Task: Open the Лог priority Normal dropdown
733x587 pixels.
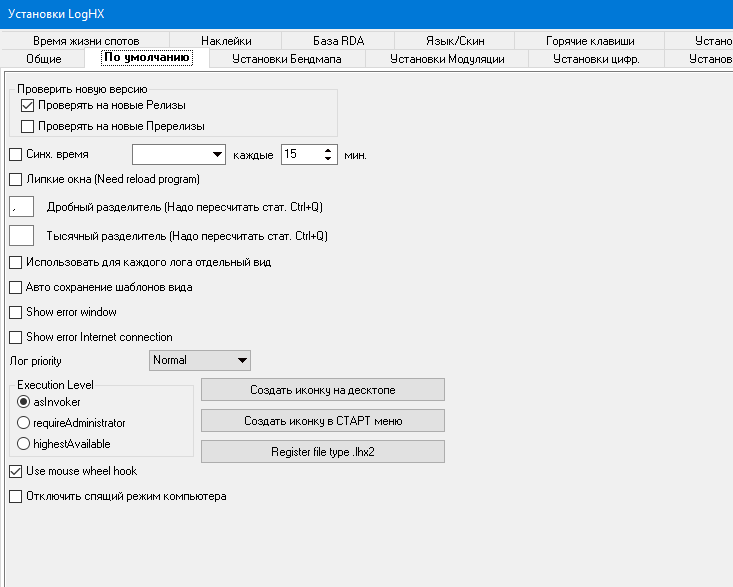Action: tap(200, 360)
